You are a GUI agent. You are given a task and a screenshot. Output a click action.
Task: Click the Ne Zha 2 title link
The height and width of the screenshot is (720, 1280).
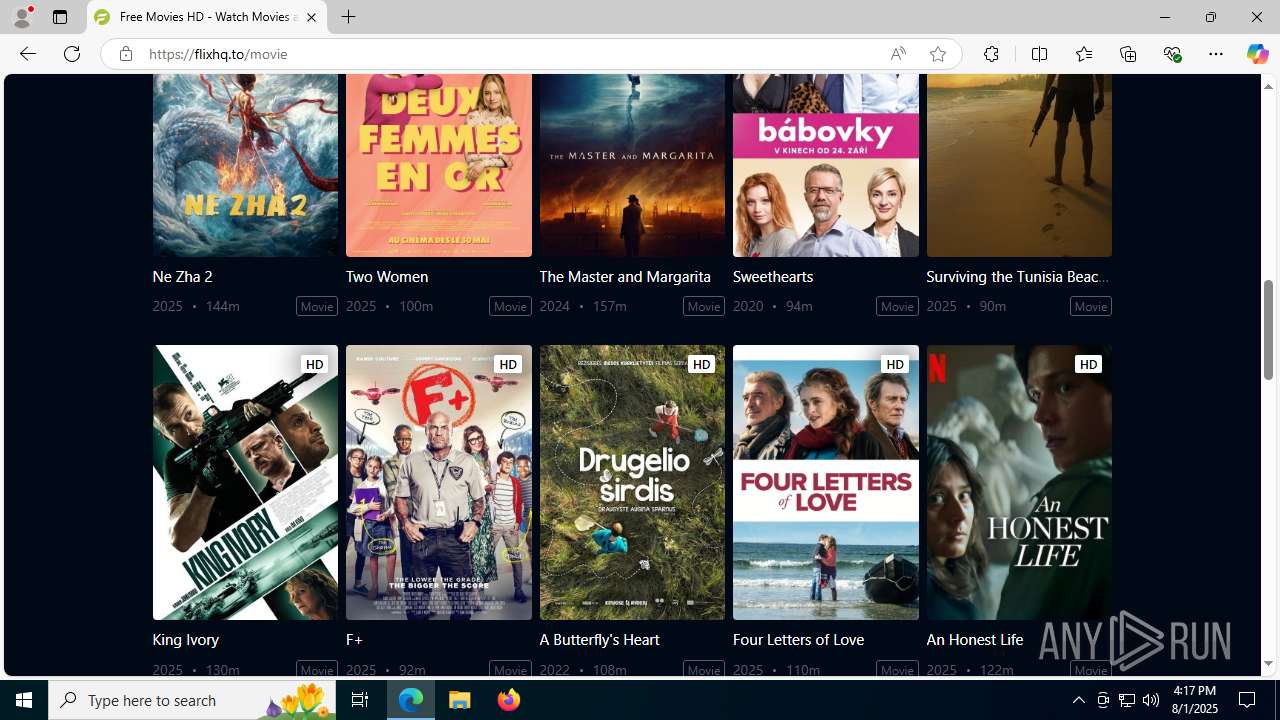[182, 276]
